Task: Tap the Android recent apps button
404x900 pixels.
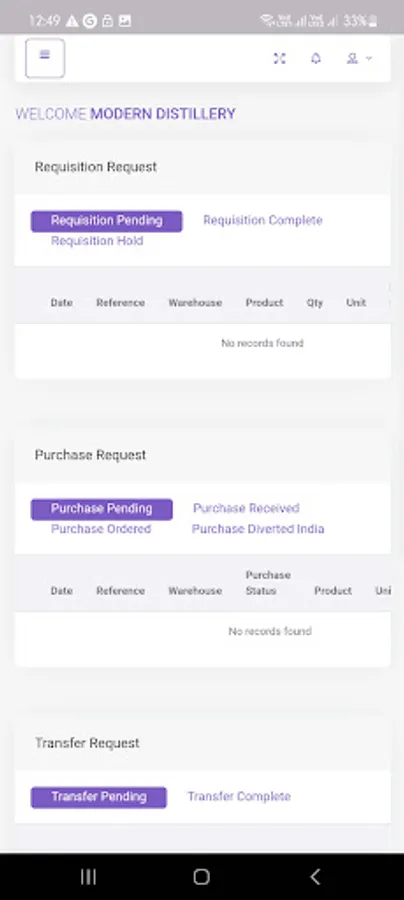Action: coord(88,876)
